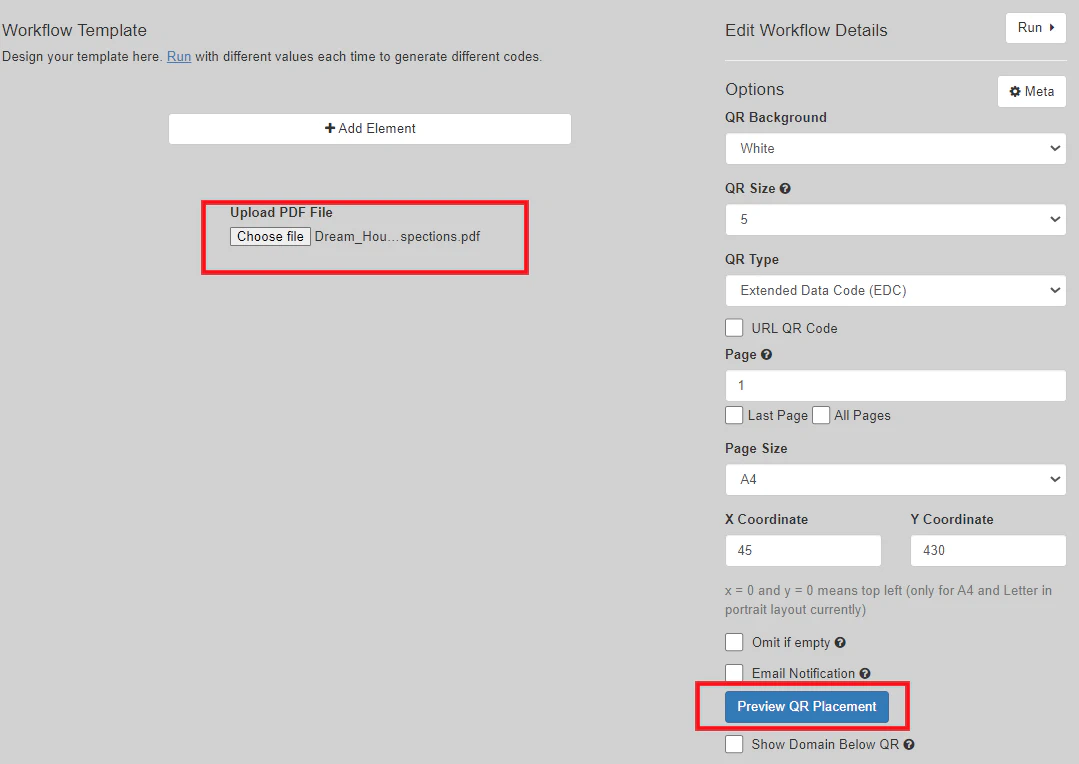Toggle Show Domain Below QR checkbox
Viewport: 1079px width, 764px height.
pos(735,744)
